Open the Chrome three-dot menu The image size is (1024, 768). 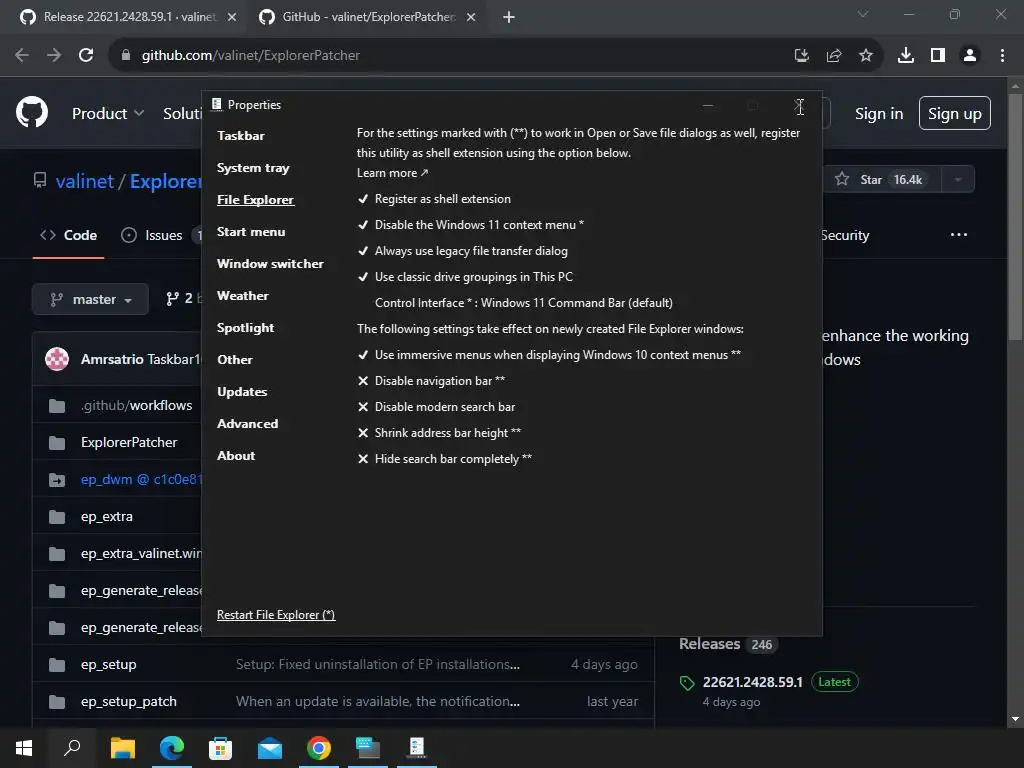pos(1002,56)
